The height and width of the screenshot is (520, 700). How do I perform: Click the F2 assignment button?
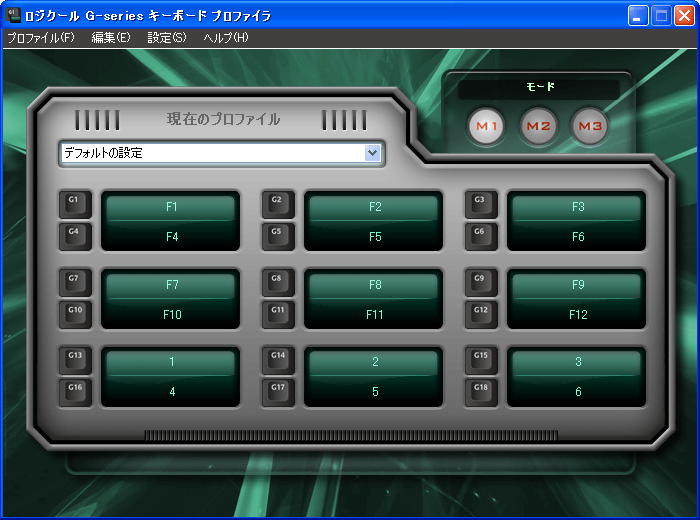pos(374,207)
